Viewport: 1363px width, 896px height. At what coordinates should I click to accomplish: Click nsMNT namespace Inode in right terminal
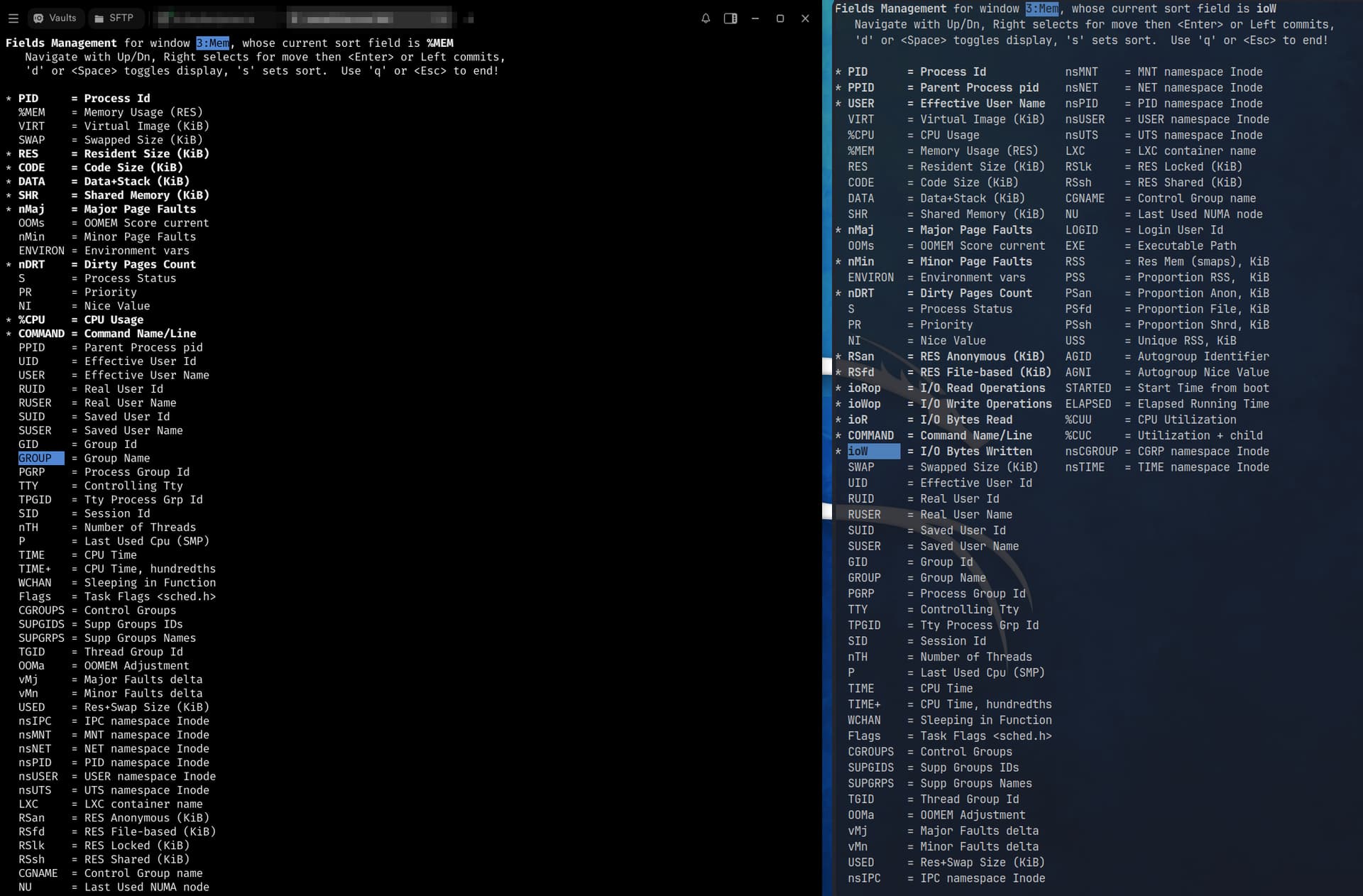[1164, 72]
